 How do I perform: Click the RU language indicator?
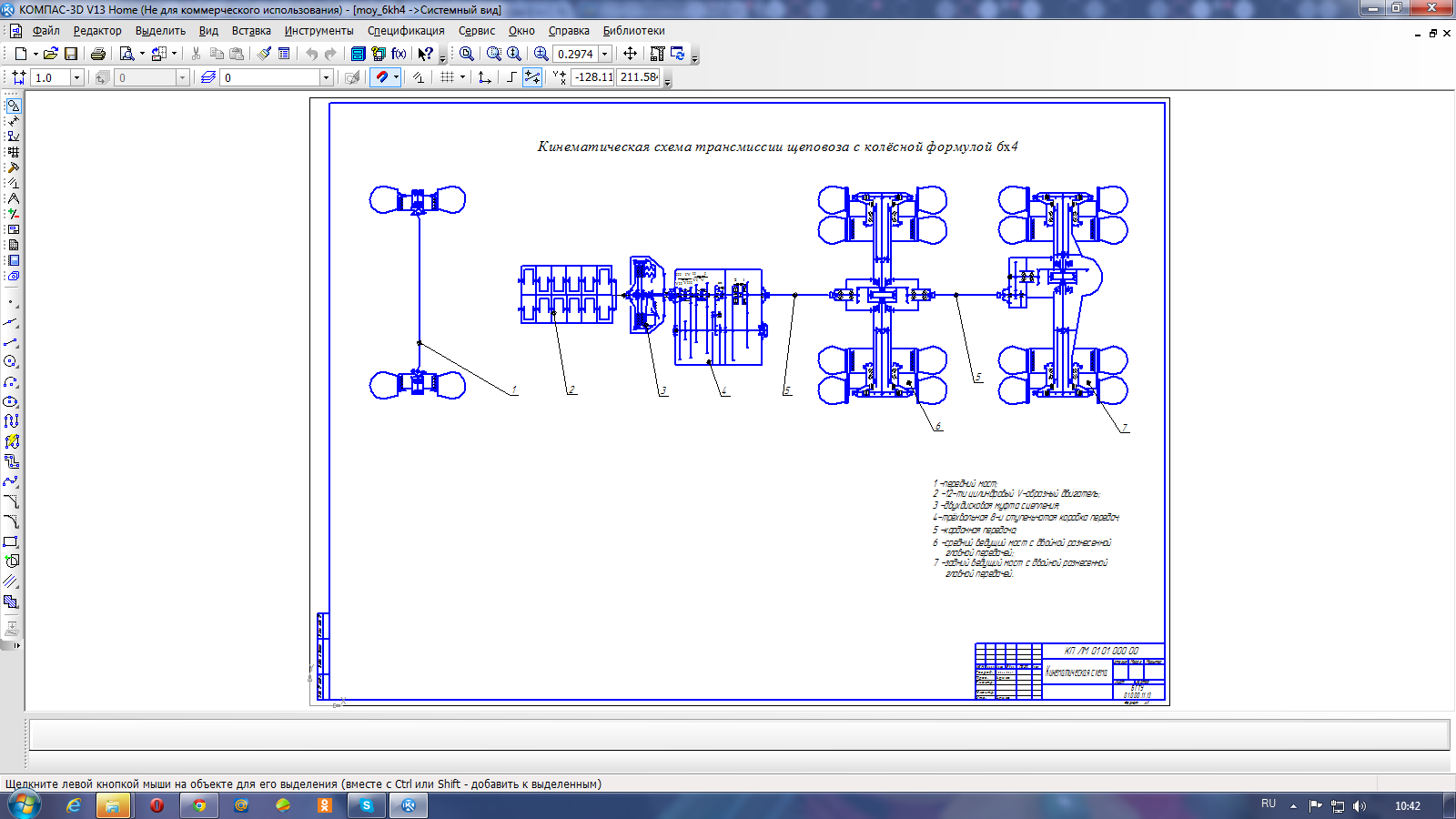(x=1269, y=804)
